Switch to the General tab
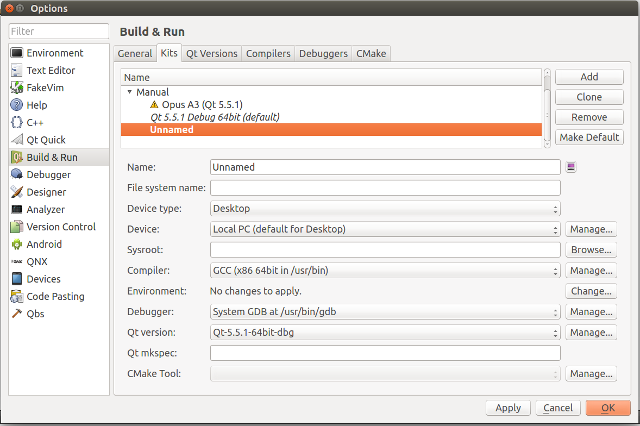Screen dimensions: 640x426 [135, 53]
